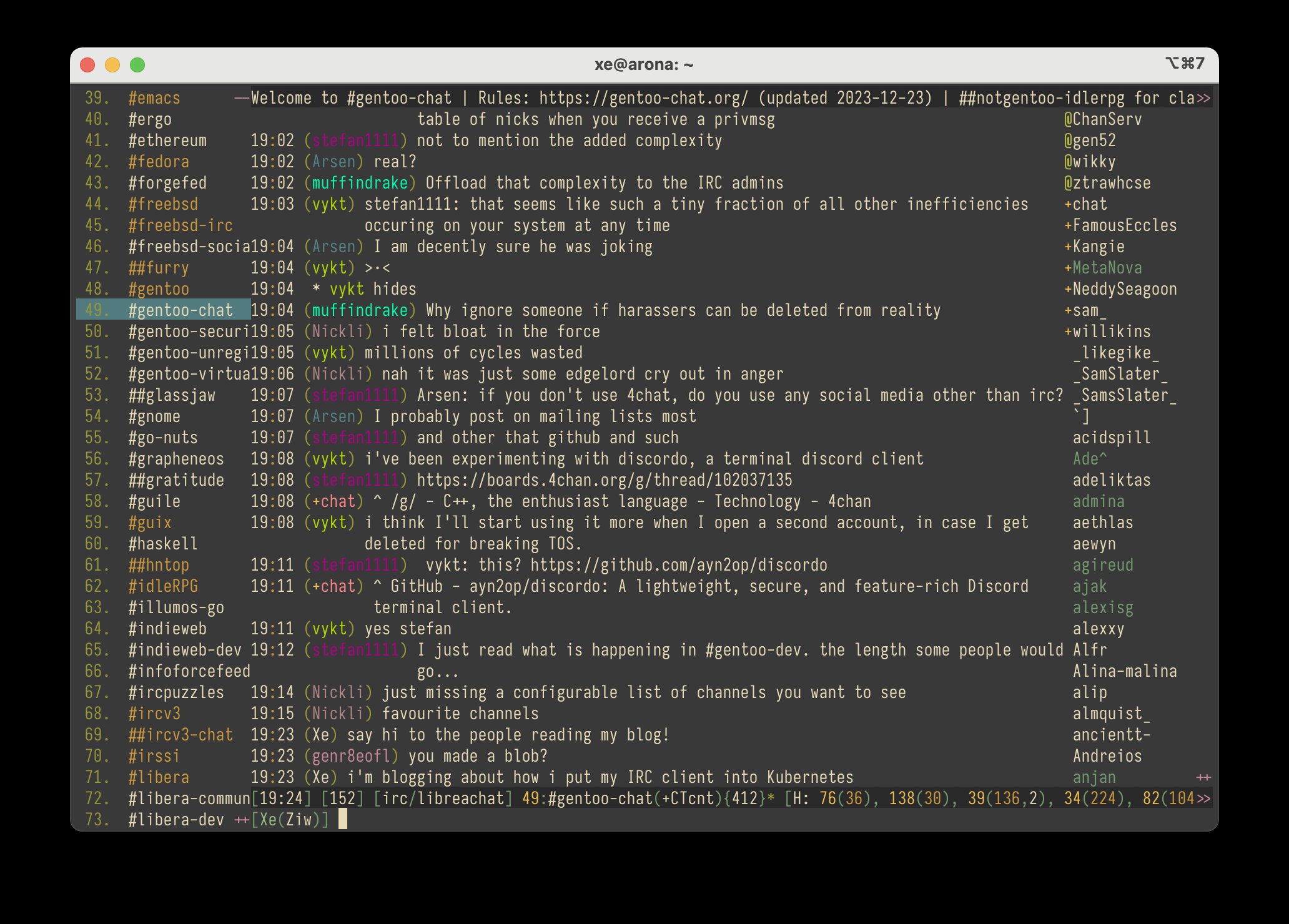Switch to the #emacs buffer
The height and width of the screenshot is (924, 1289).
tap(153, 98)
